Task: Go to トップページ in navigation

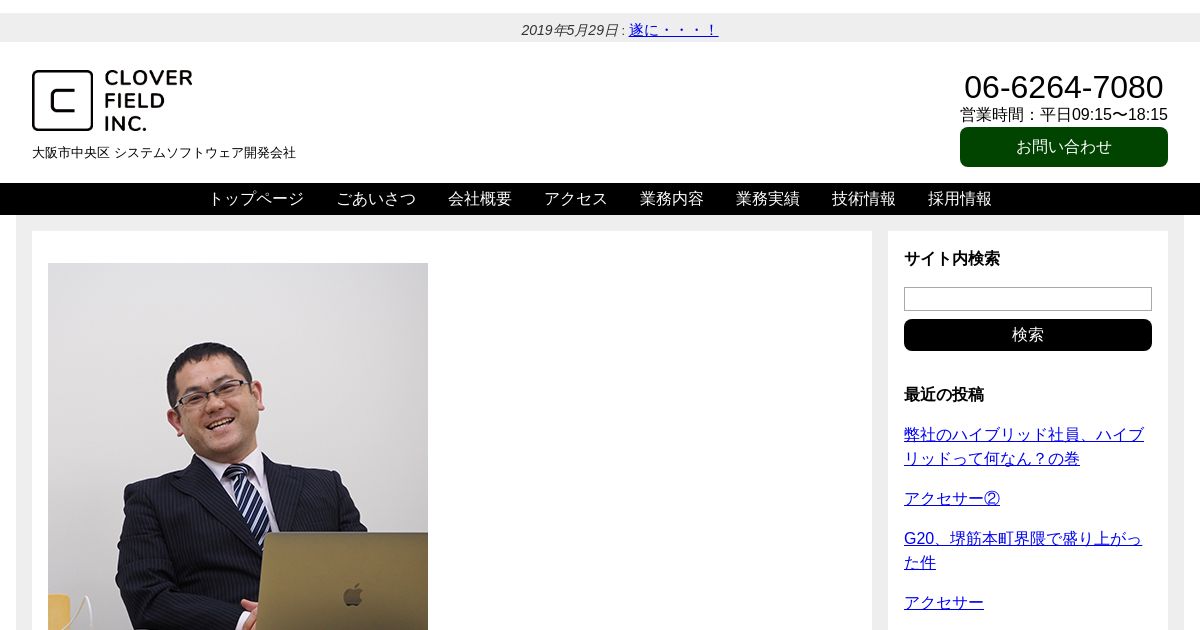Action: point(256,199)
